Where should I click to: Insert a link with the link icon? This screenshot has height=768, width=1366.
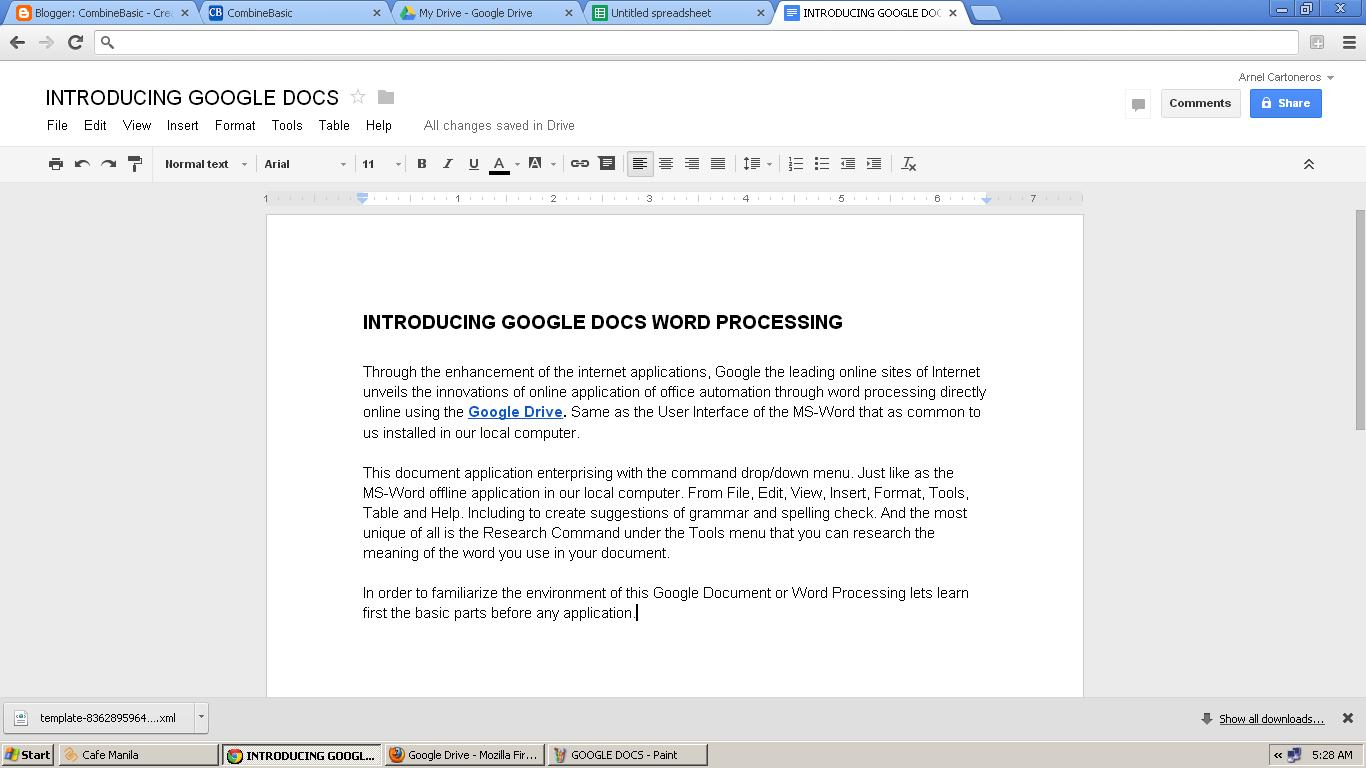580,164
